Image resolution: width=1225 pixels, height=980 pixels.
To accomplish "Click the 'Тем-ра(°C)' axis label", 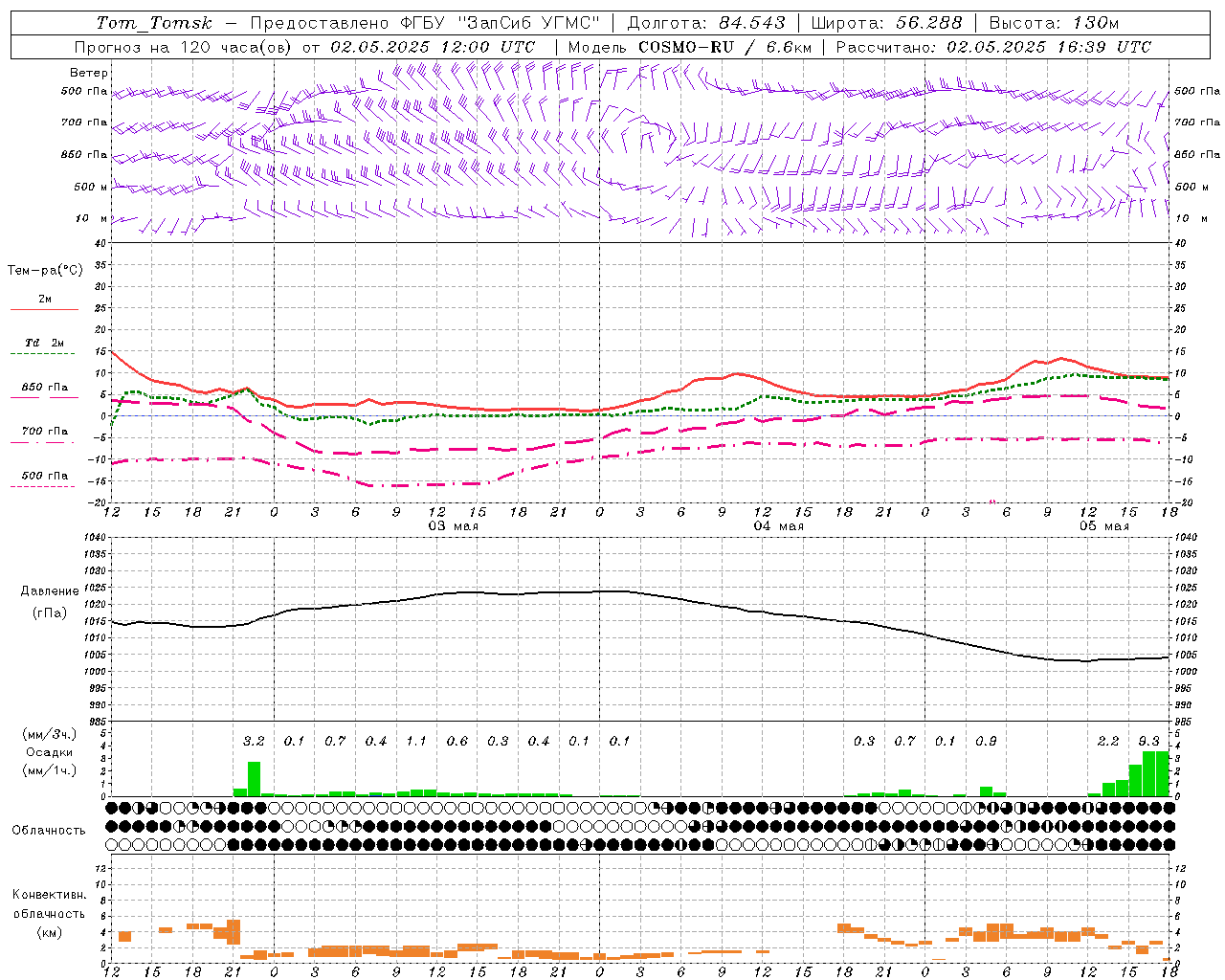I will click(45, 270).
